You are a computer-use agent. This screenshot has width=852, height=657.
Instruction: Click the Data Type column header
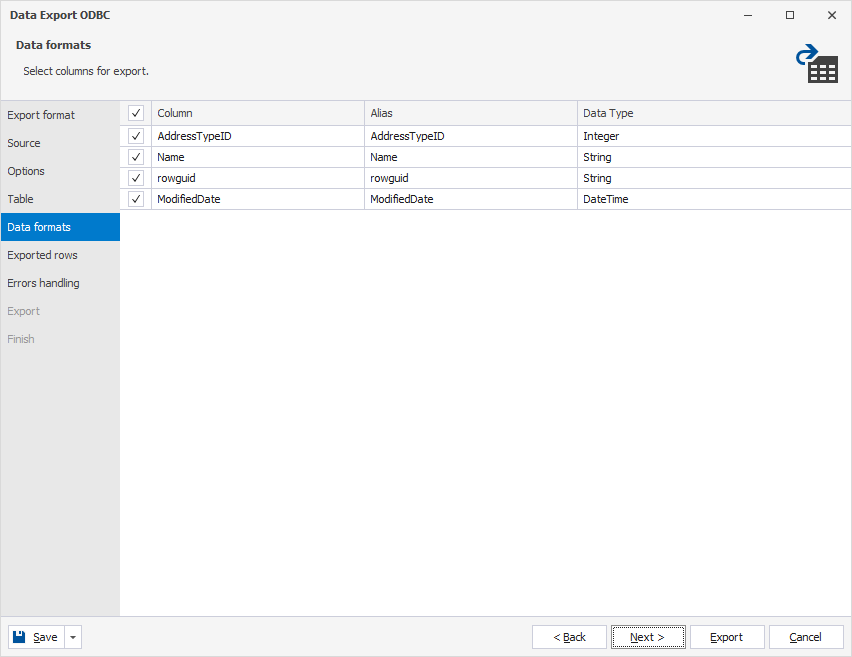714,113
